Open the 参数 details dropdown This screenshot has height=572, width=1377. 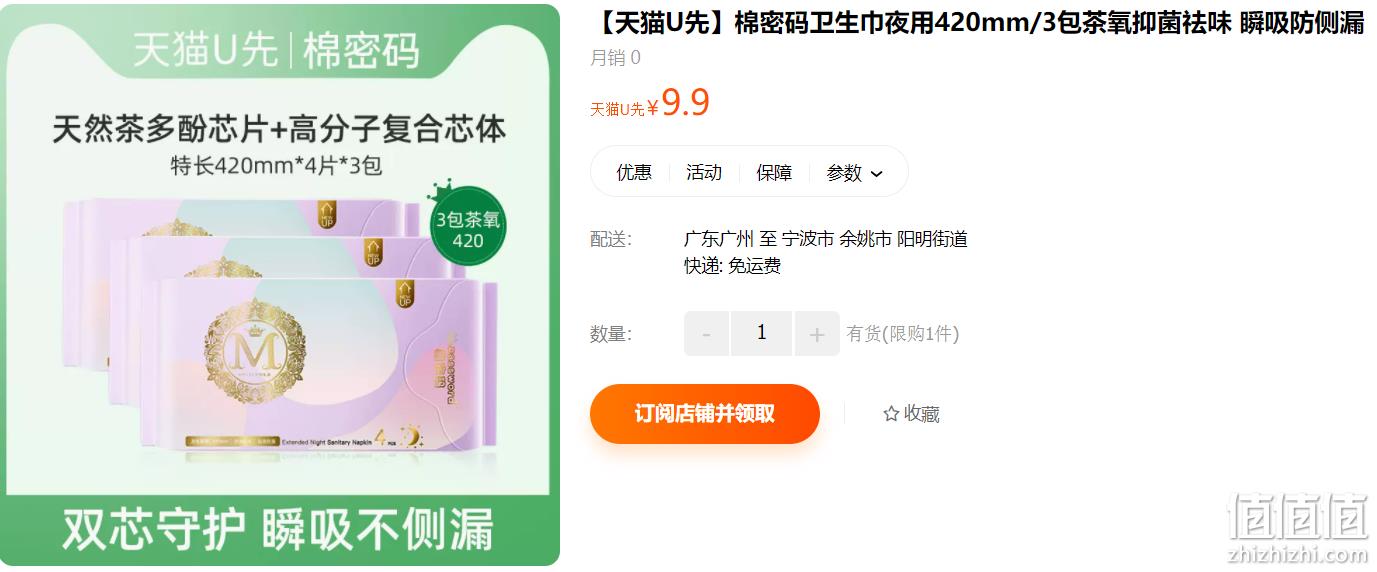(854, 172)
